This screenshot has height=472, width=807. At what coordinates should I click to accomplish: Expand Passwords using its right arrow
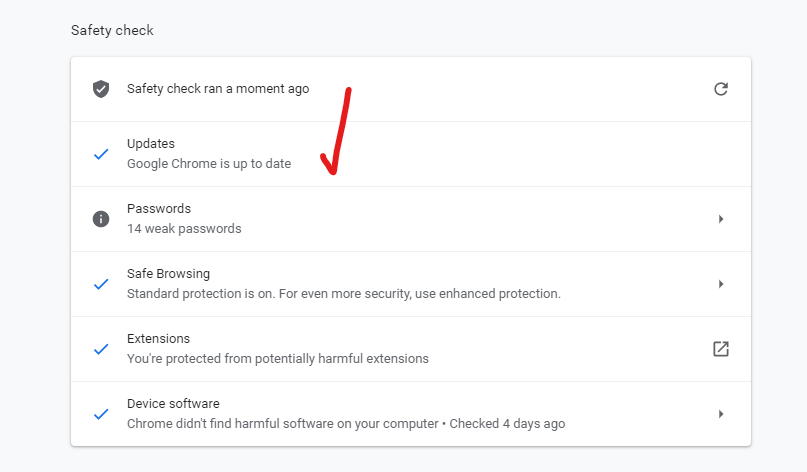click(x=721, y=219)
